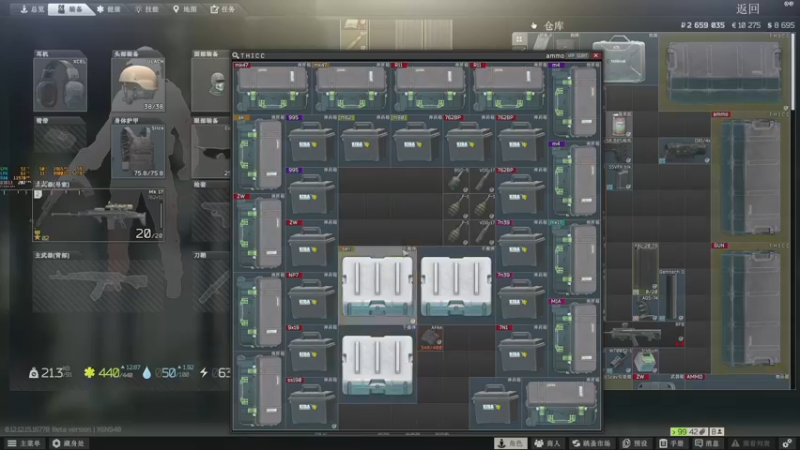Open the settings gear in bottom bar
Screen dimensions: 800x450
coord(787,443)
